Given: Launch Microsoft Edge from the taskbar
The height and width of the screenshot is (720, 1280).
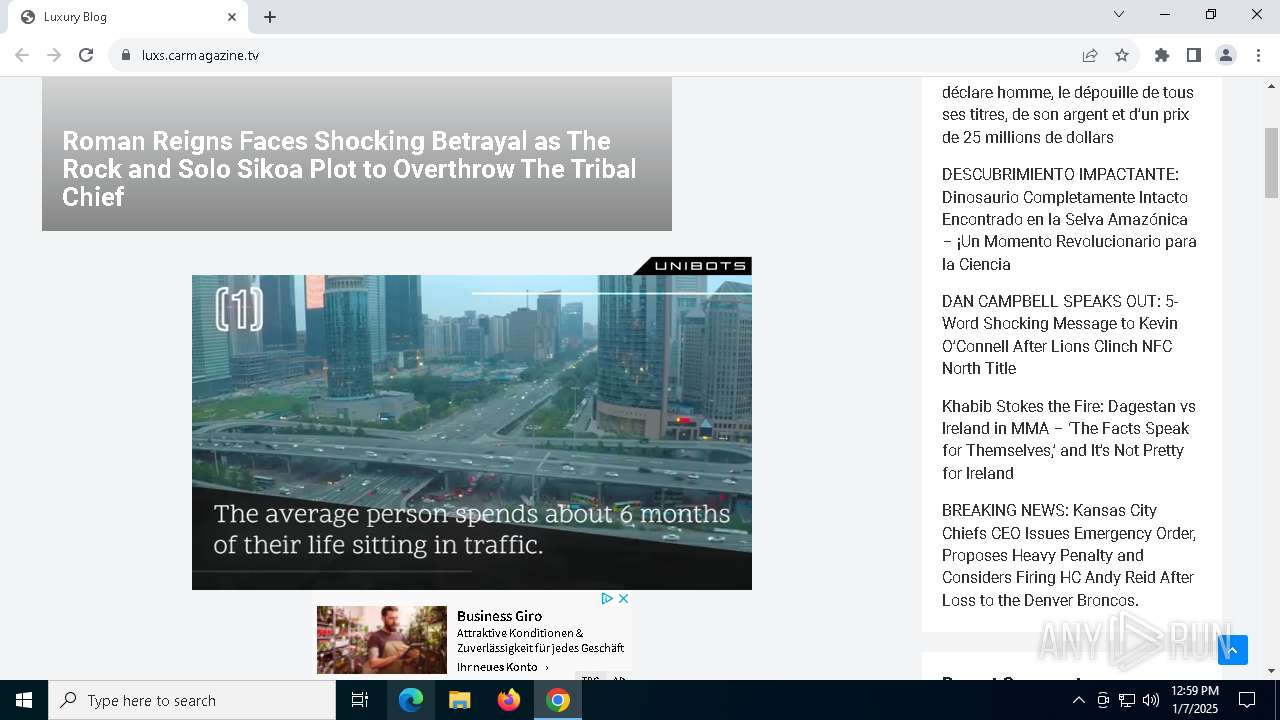Looking at the screenshot, I should click(411, 700).
